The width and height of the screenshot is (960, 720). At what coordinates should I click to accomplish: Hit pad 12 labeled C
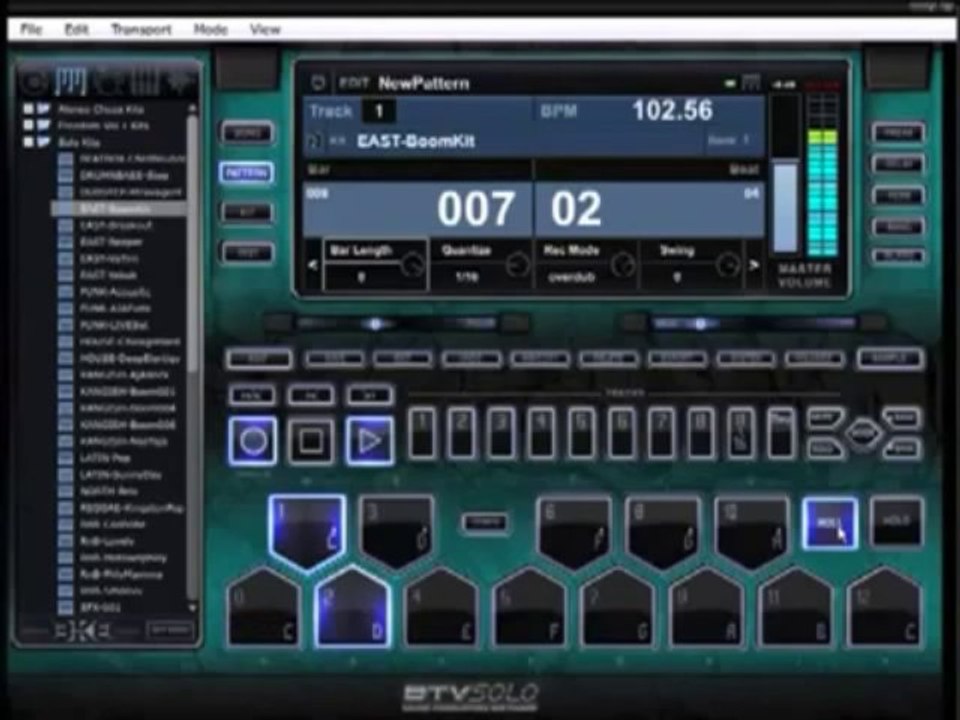click(x=884, y=607)
